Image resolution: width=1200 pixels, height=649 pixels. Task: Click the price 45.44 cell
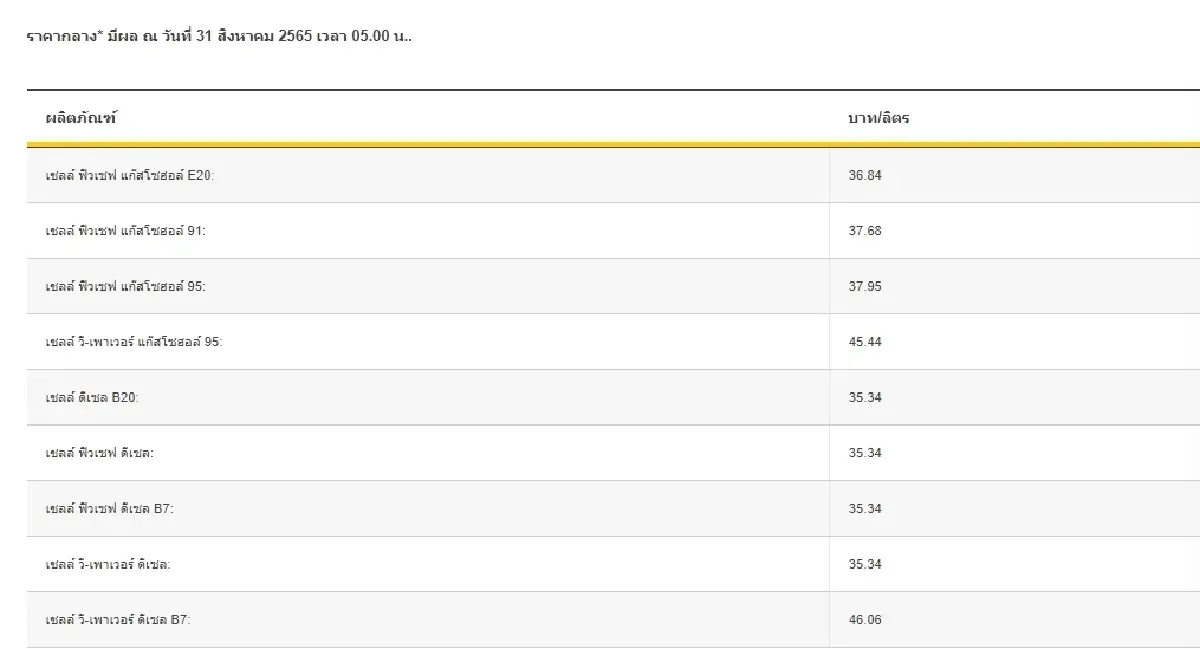[866, 341]
